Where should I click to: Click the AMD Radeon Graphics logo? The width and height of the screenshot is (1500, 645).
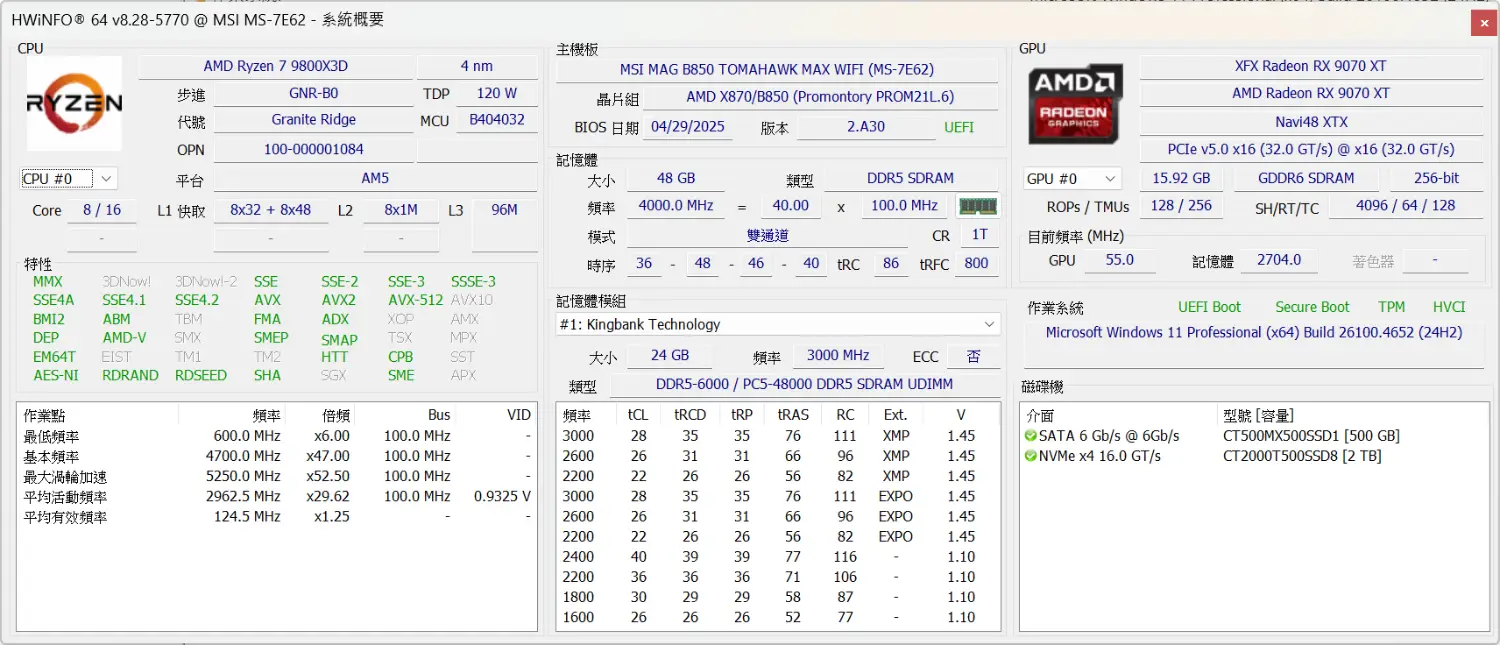[x=1076, y=103]
